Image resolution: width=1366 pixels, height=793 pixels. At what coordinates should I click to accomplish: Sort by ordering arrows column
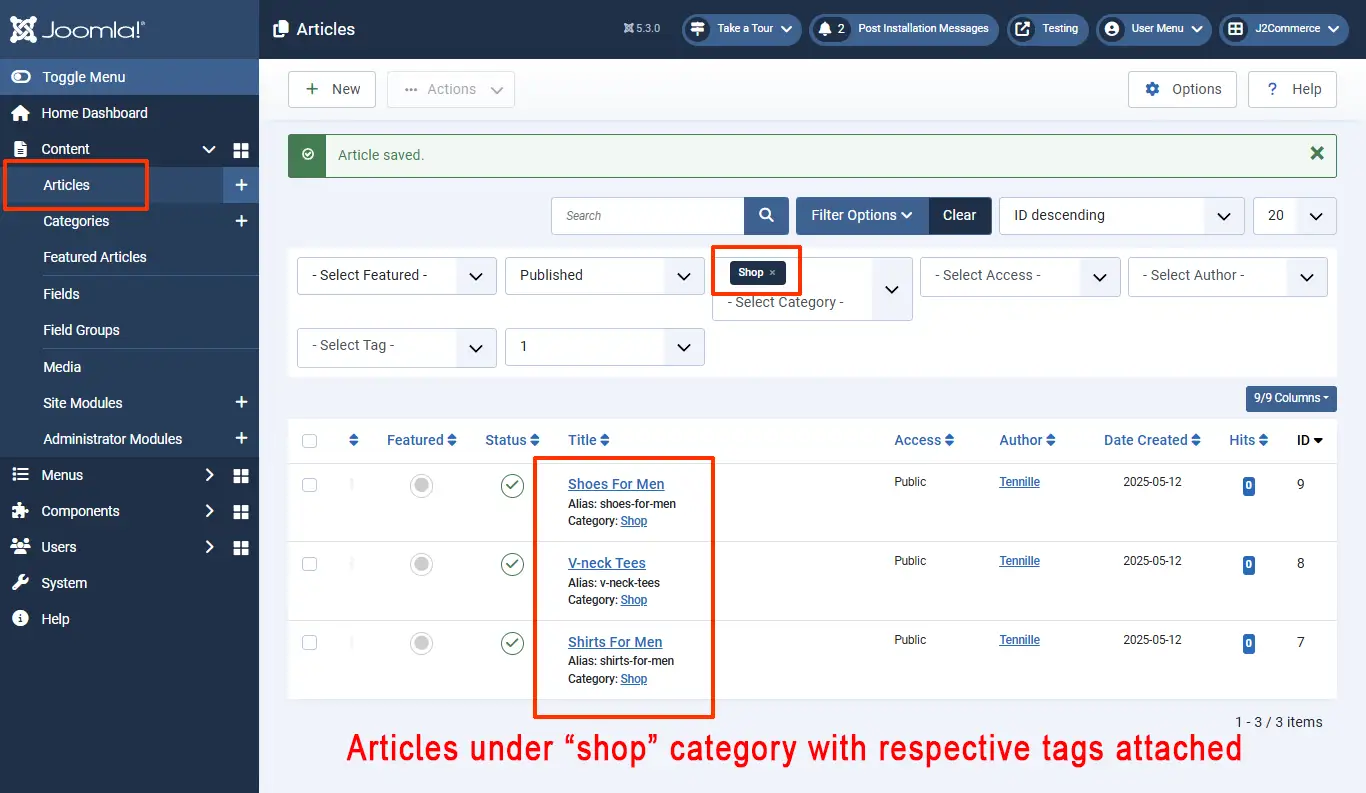353,440
